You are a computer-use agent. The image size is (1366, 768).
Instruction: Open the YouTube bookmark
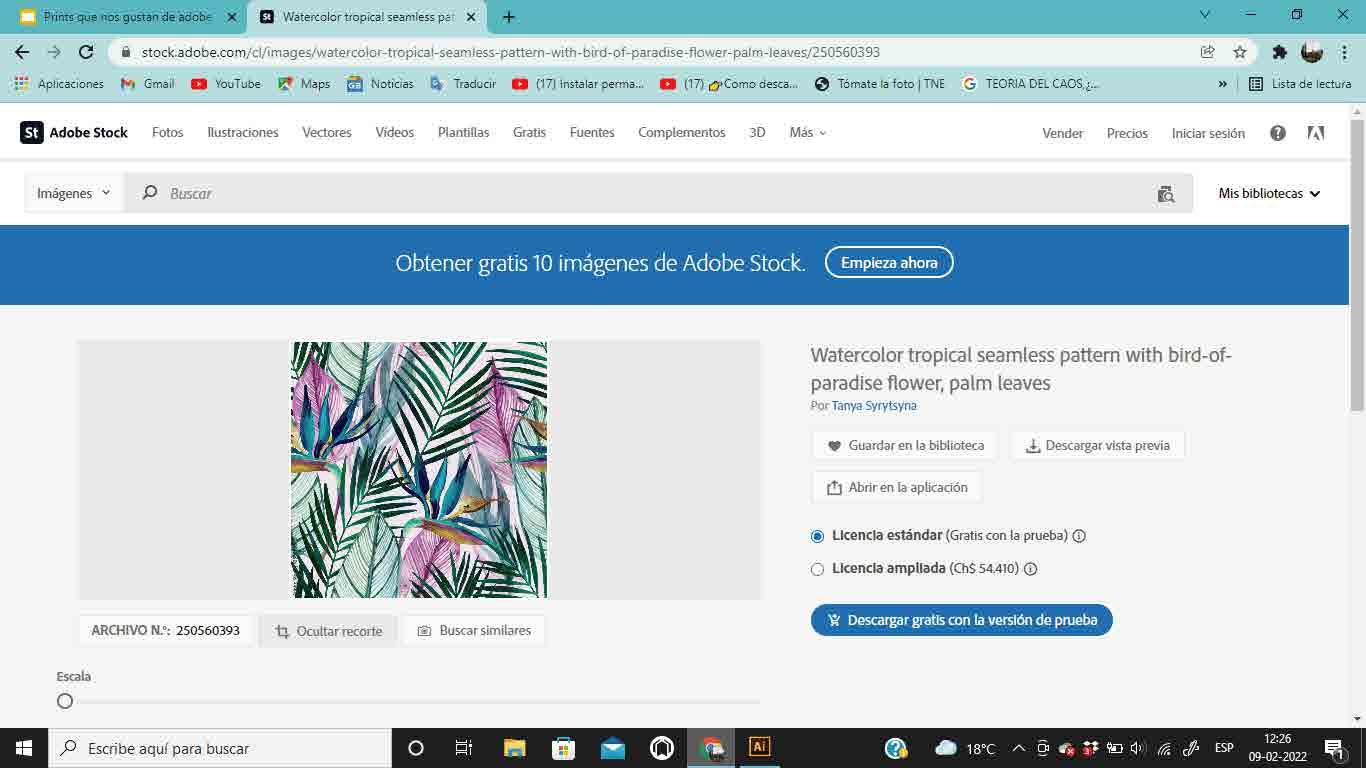(x=226, y=84)
